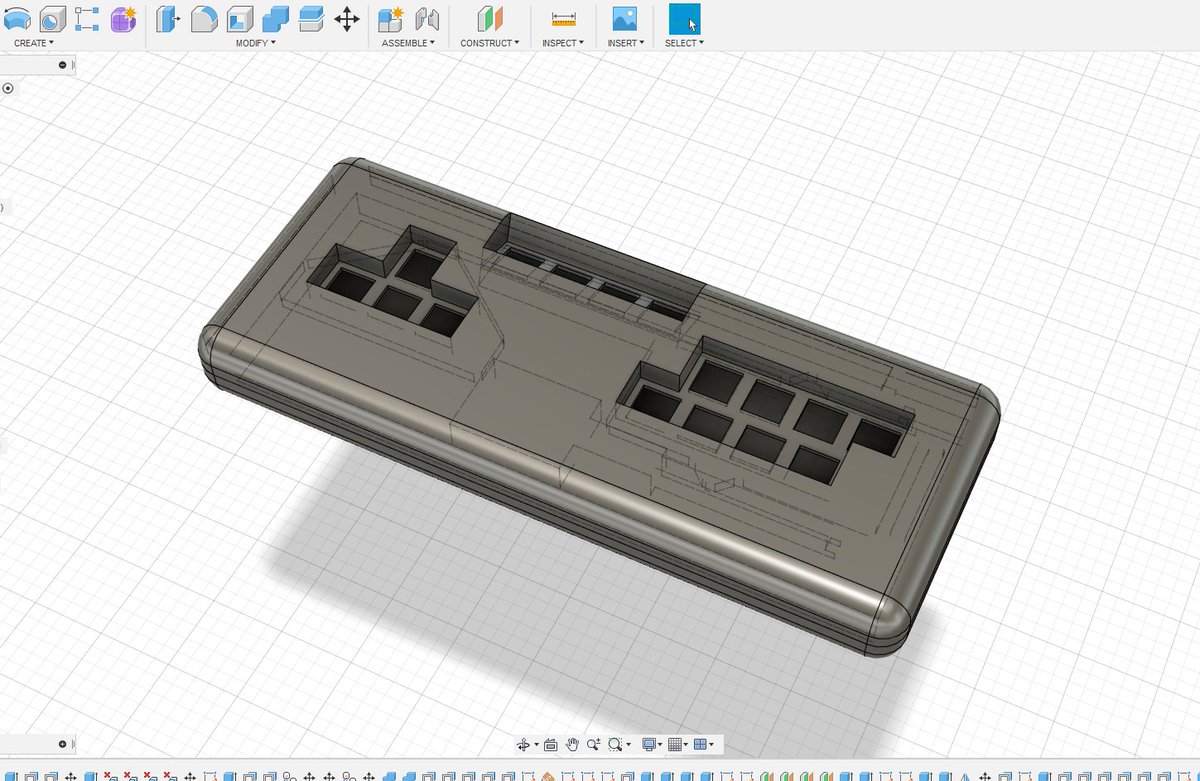The width and height of the screenshot is (1200, 781).
Task: Select the Press Pull tool
Action: [x=167, y=18]
